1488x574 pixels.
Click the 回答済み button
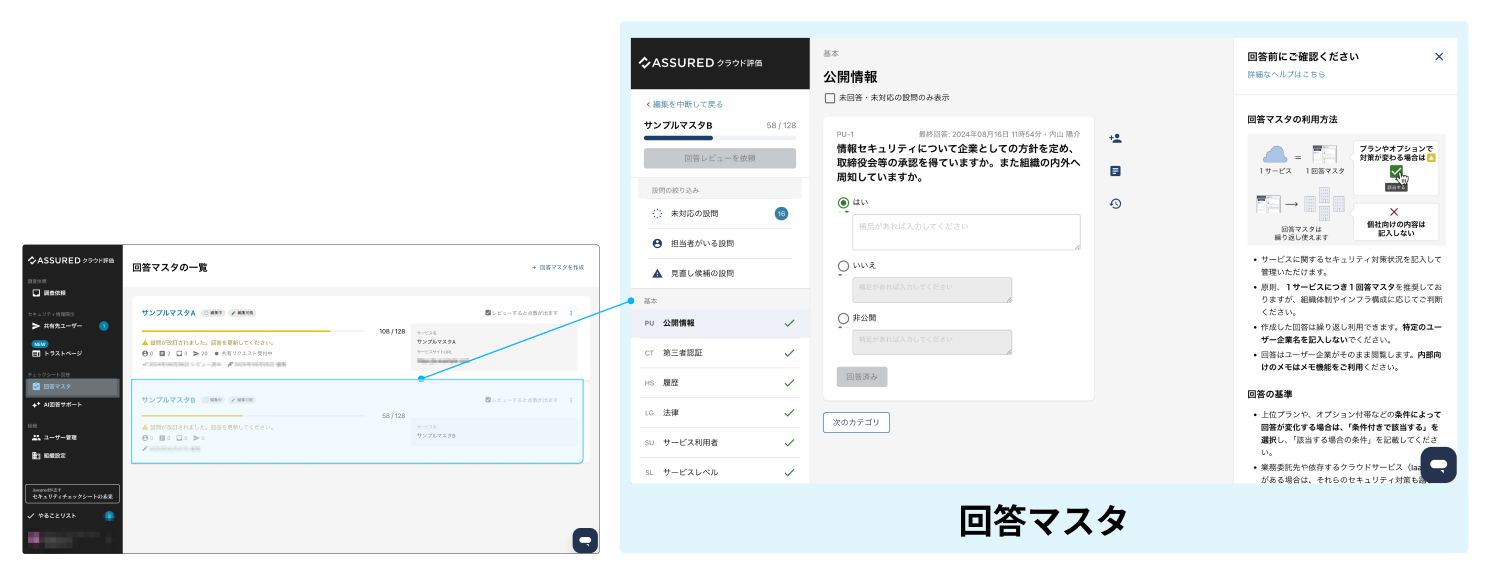[861, 377]
